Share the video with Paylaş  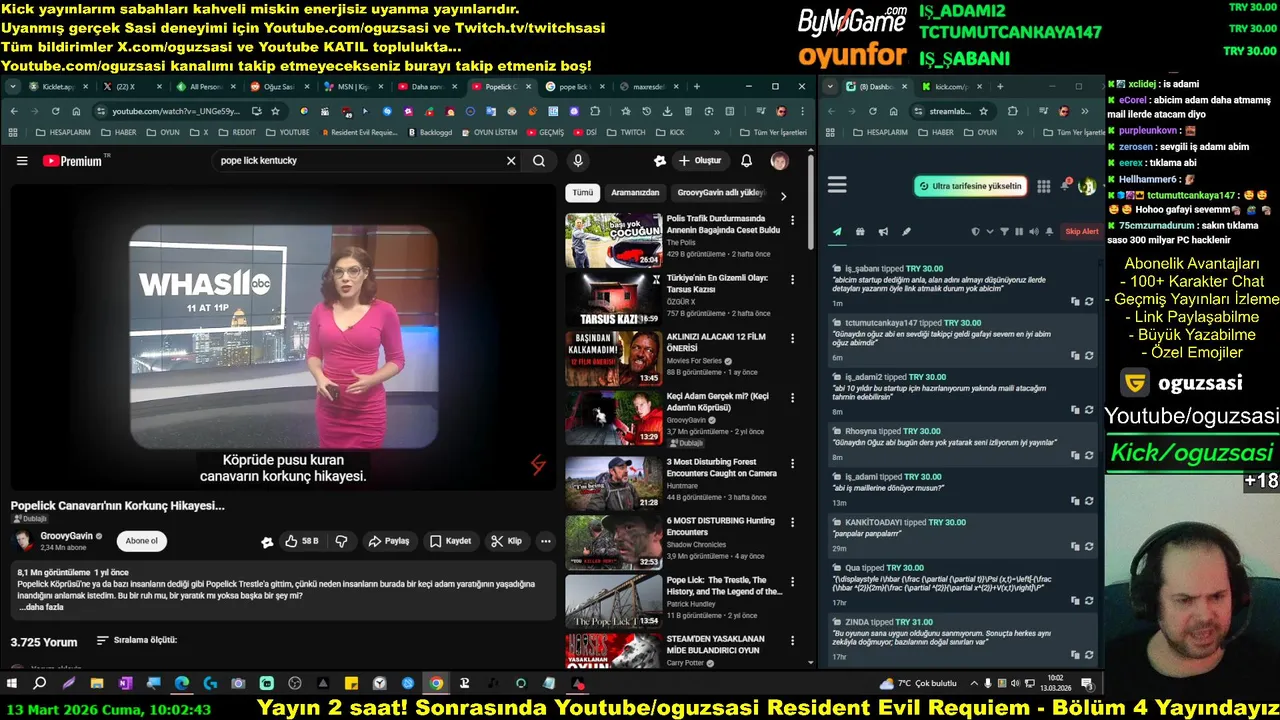389,541
